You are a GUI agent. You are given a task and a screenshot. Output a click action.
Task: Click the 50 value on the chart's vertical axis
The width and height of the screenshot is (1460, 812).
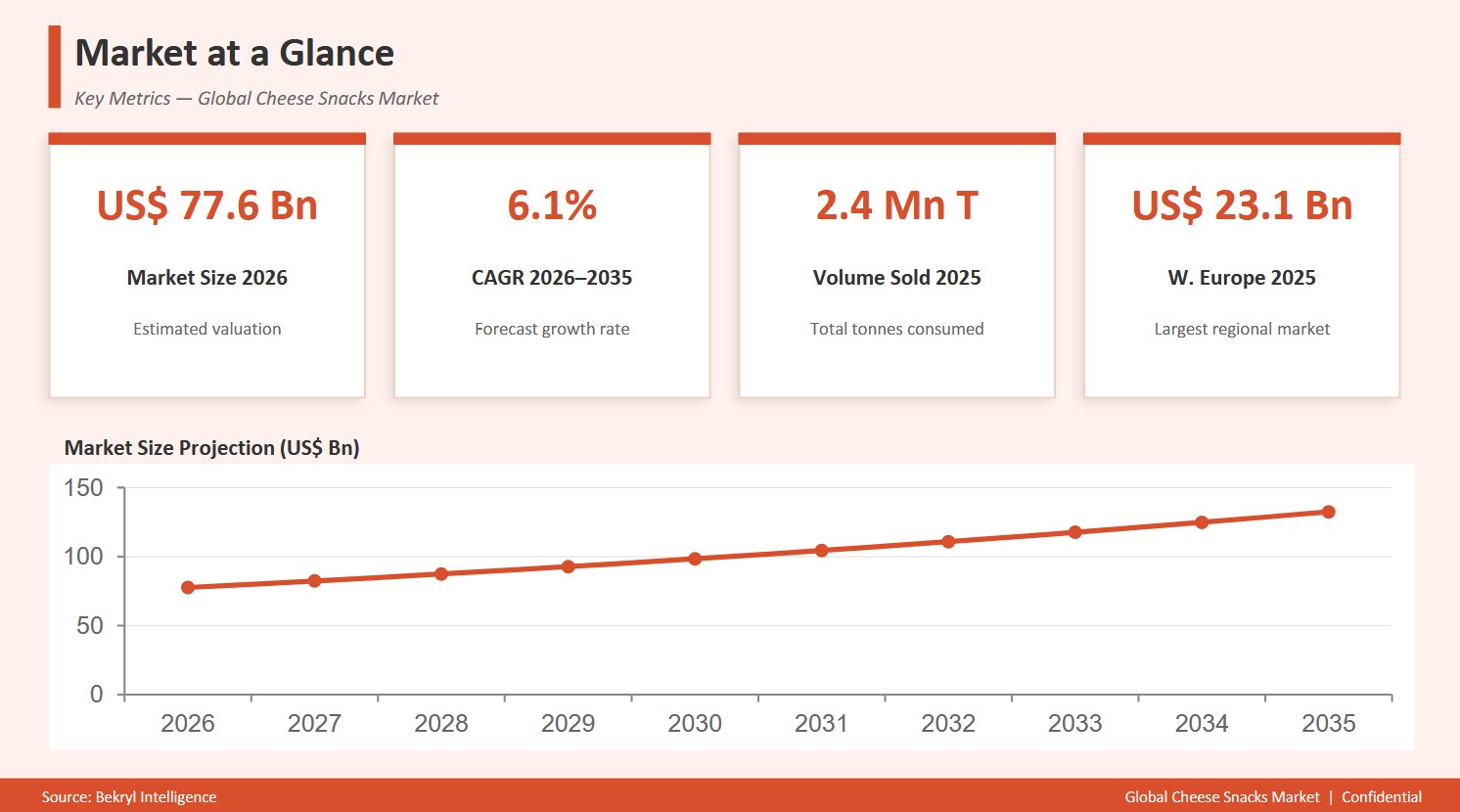(x=90, y=625)
